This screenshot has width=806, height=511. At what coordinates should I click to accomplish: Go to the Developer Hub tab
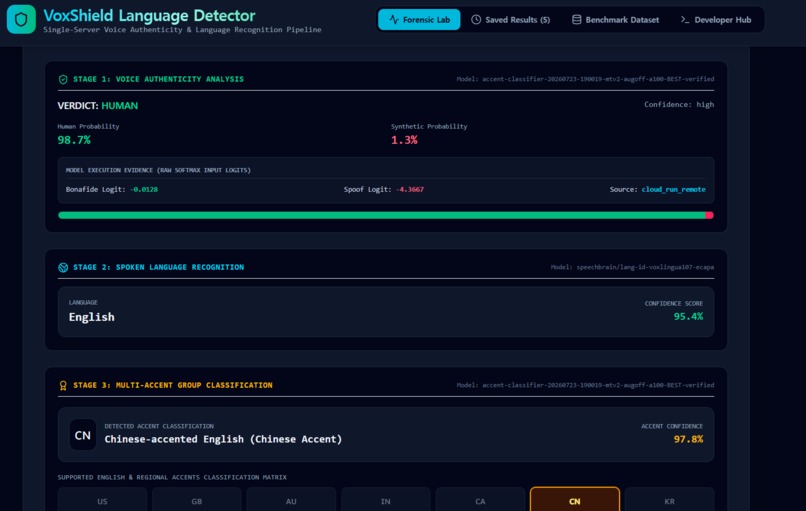pos(716,20)
